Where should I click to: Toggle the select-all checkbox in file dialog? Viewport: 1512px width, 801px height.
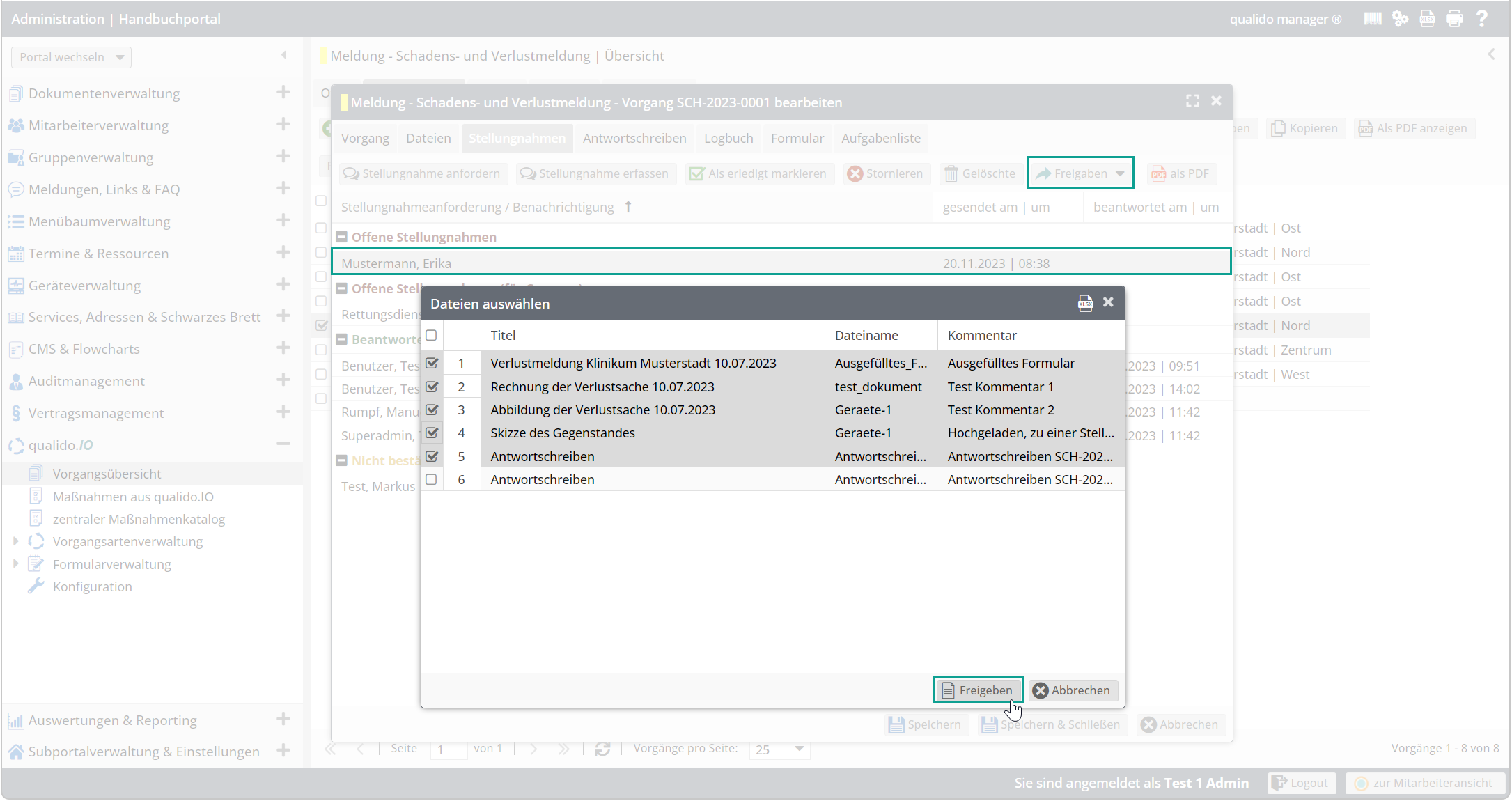point(432,335)
